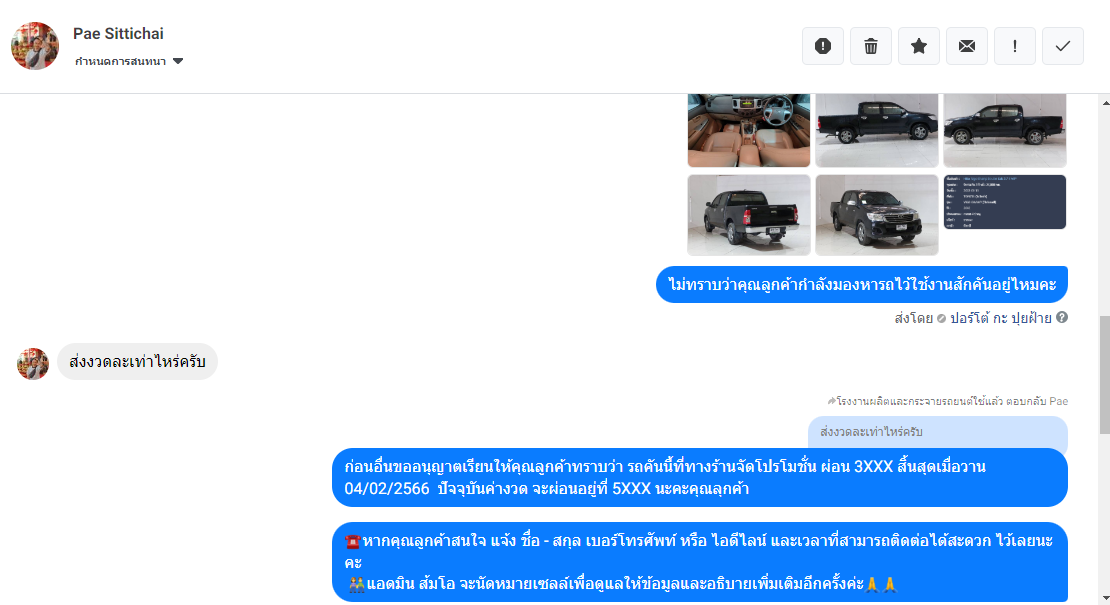1110x605 pixels.
Task: Open the black pickup front-angle photo
Action: click(876, 215)
